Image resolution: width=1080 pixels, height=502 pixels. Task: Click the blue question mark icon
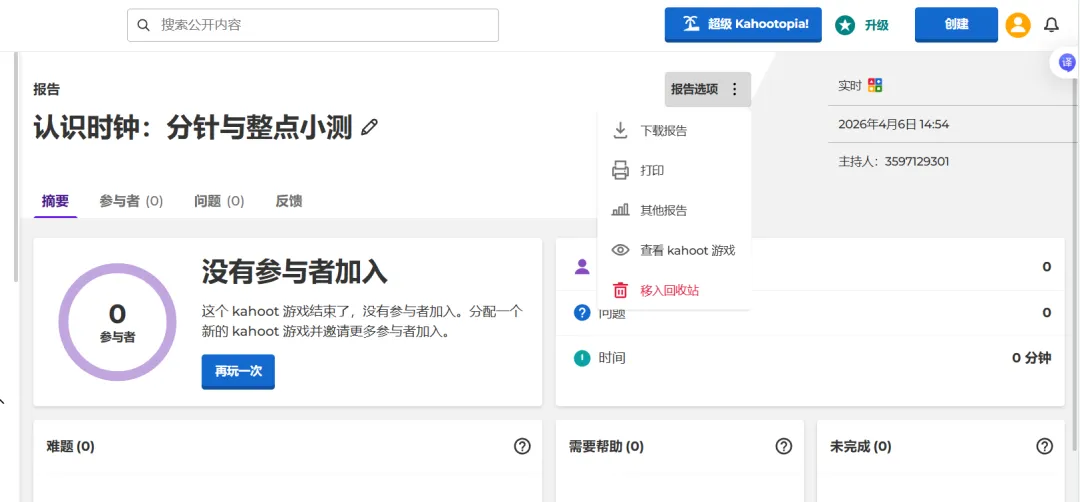pos(582,313)
